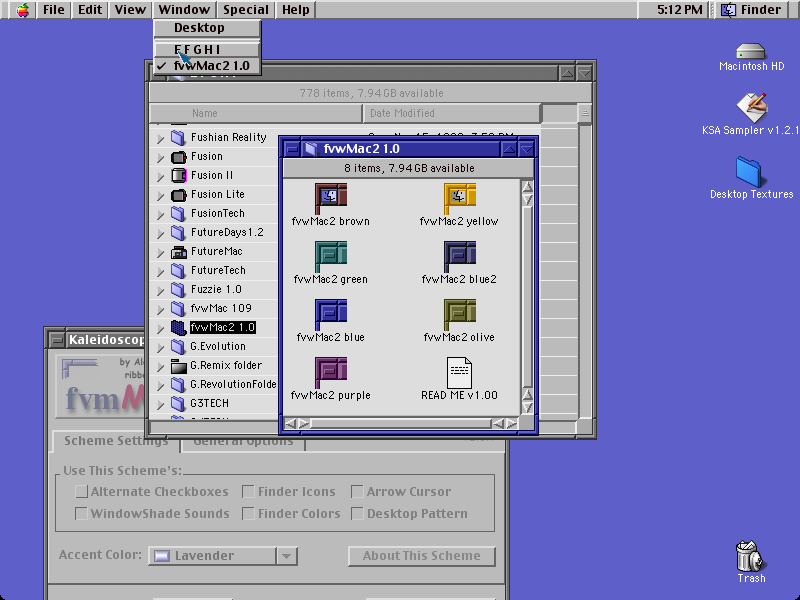Image resolution: width=800 pixels, height=600 pixels.
Task: Select the FutureMac item icon
Action: (x=179, y=252)
